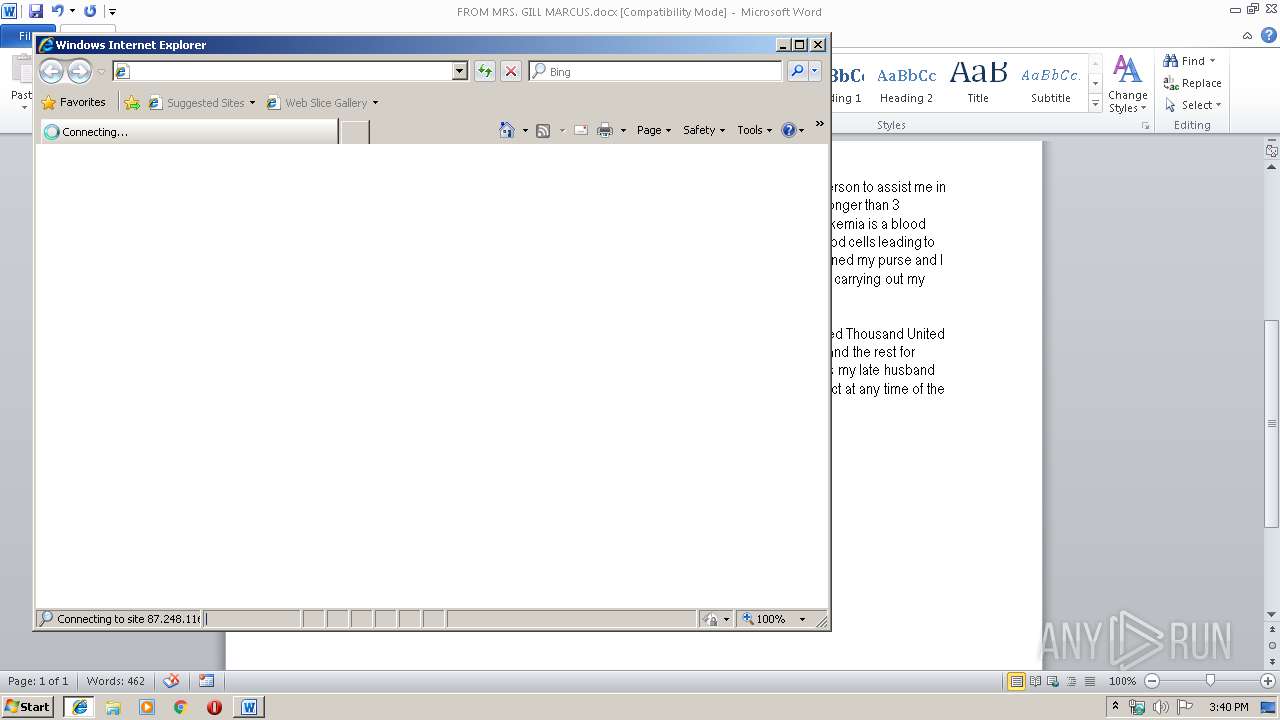The width and height of the screenshot is (1280, 720).
Task: Click the Read Mail icon
Action: [x=581, y=130]
